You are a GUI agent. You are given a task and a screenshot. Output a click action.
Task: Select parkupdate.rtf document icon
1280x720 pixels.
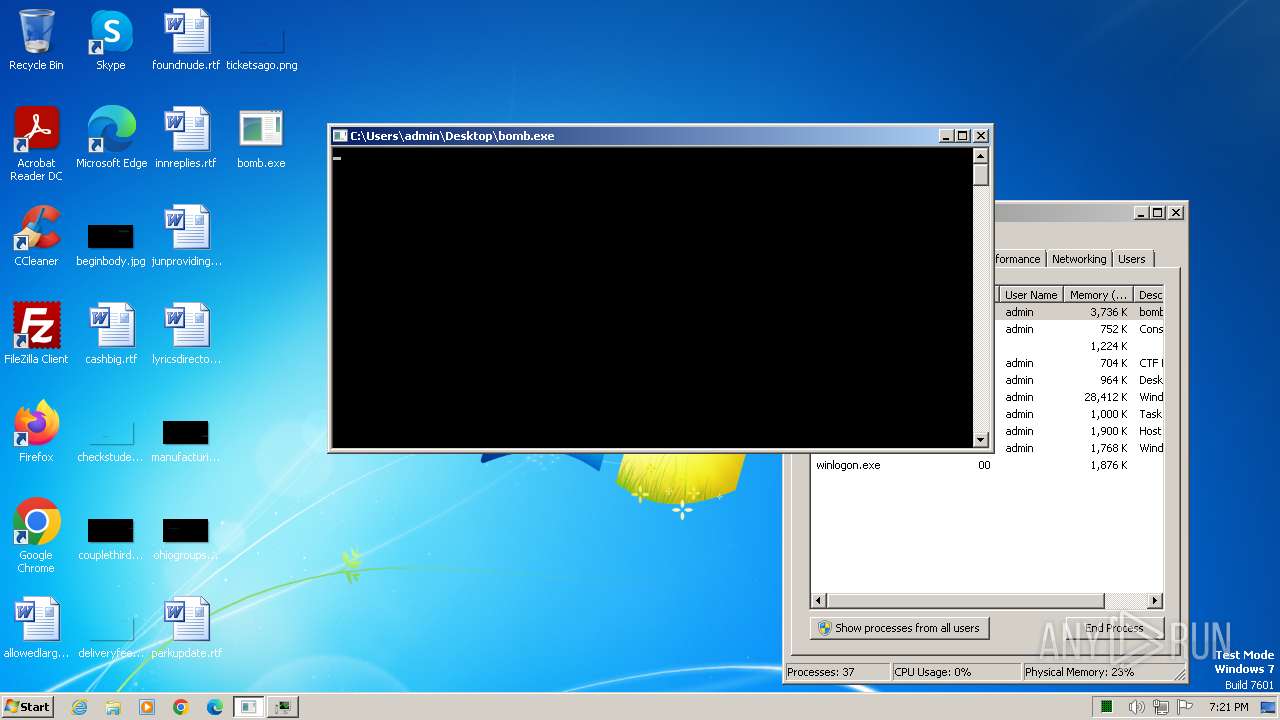(x=186, y=628)
